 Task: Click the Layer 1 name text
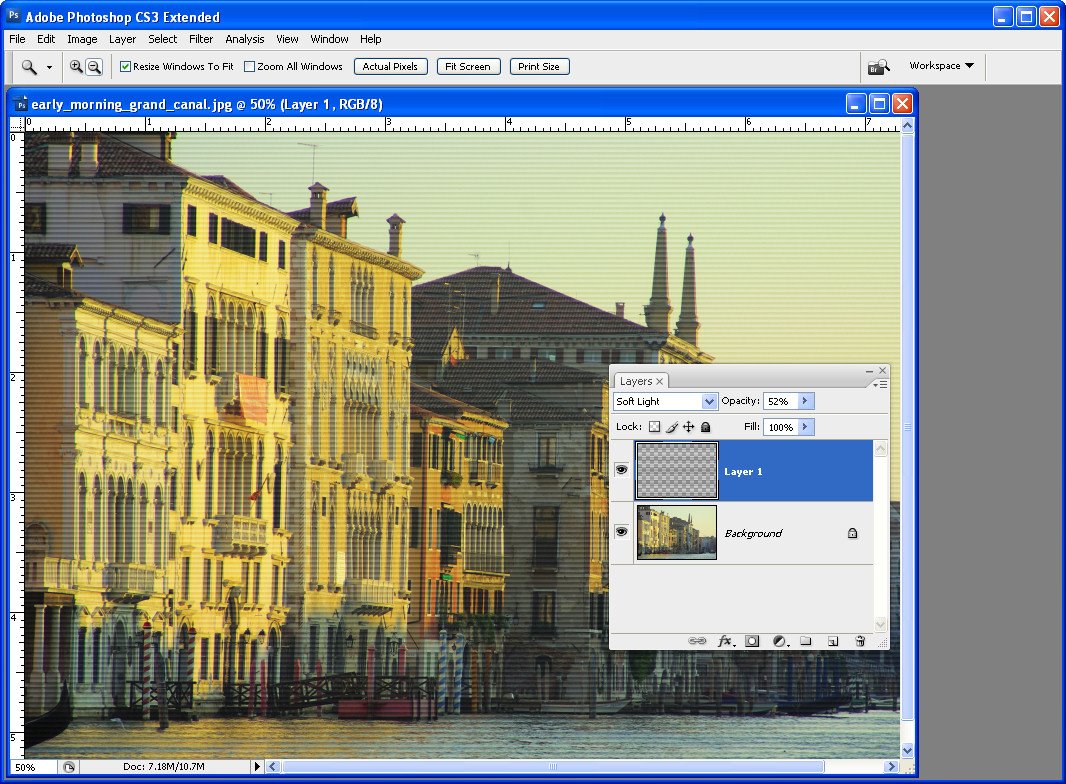pos(743,472)
